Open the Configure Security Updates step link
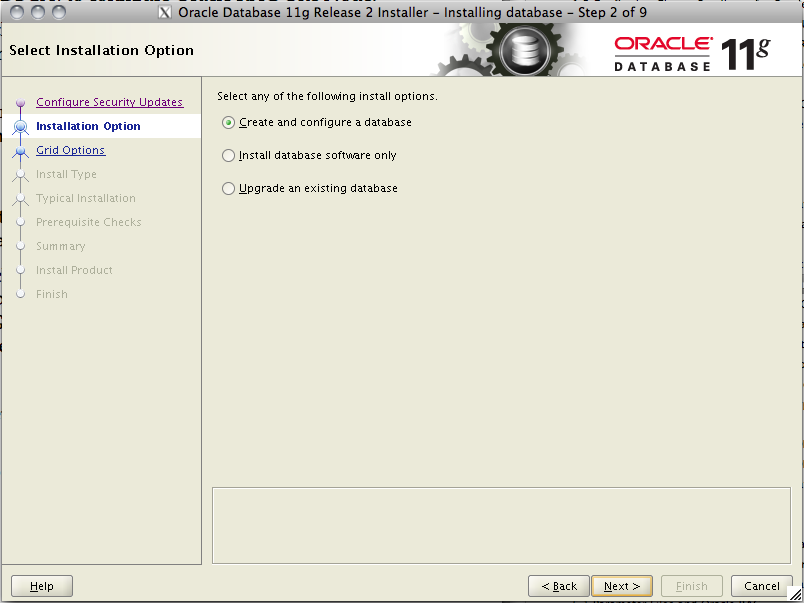Screen dimensions: 804x603 coord(109,102)
